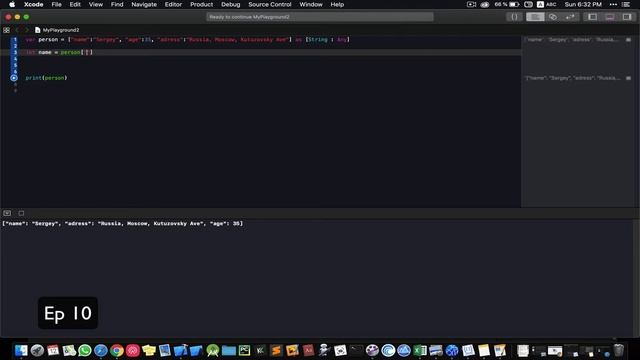Viewport: 640px width, 360px height.
Task: Toggle the inspectors right panel
Action: pos(627,17)
